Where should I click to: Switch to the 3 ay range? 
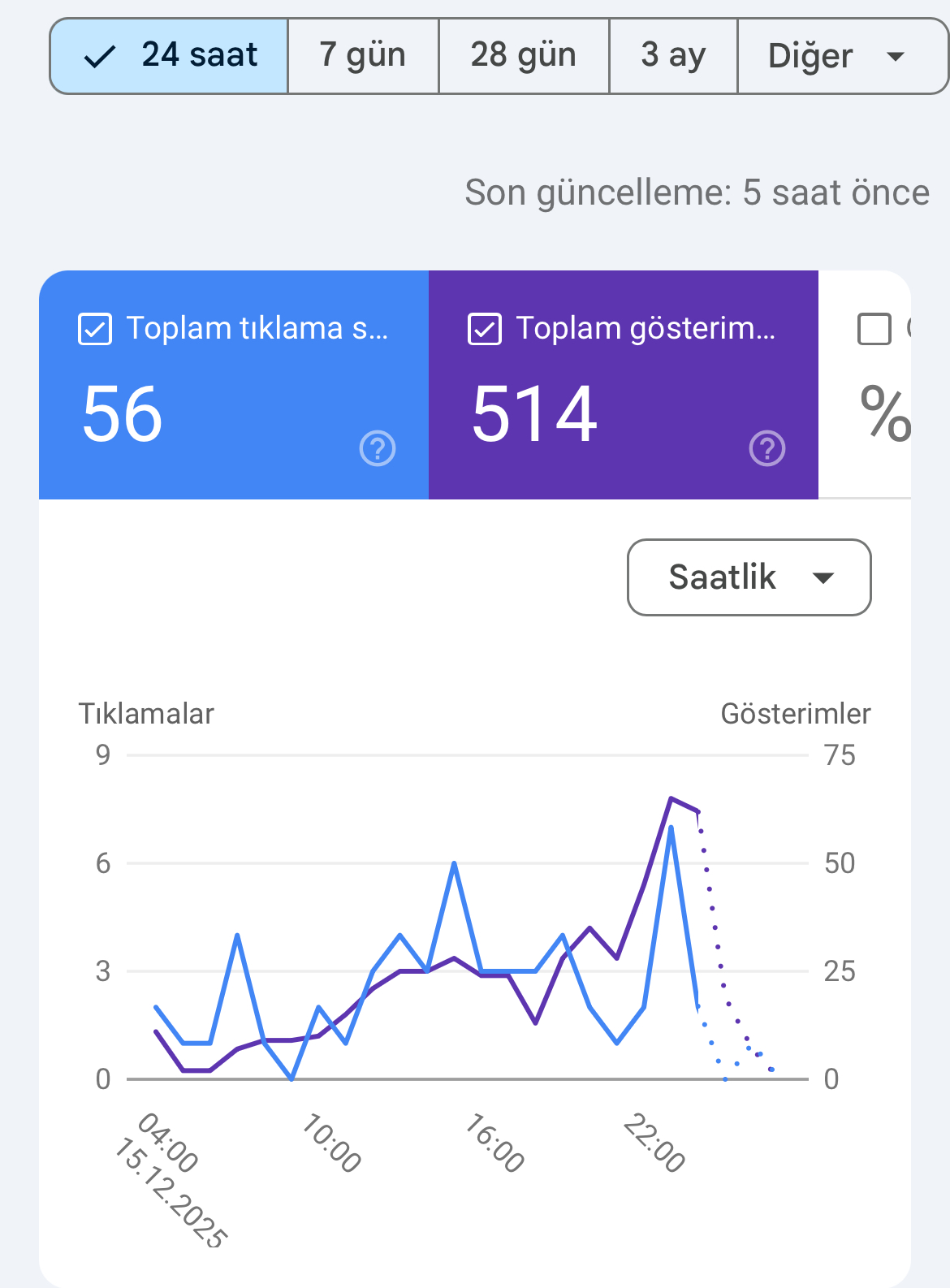[673, 57]
